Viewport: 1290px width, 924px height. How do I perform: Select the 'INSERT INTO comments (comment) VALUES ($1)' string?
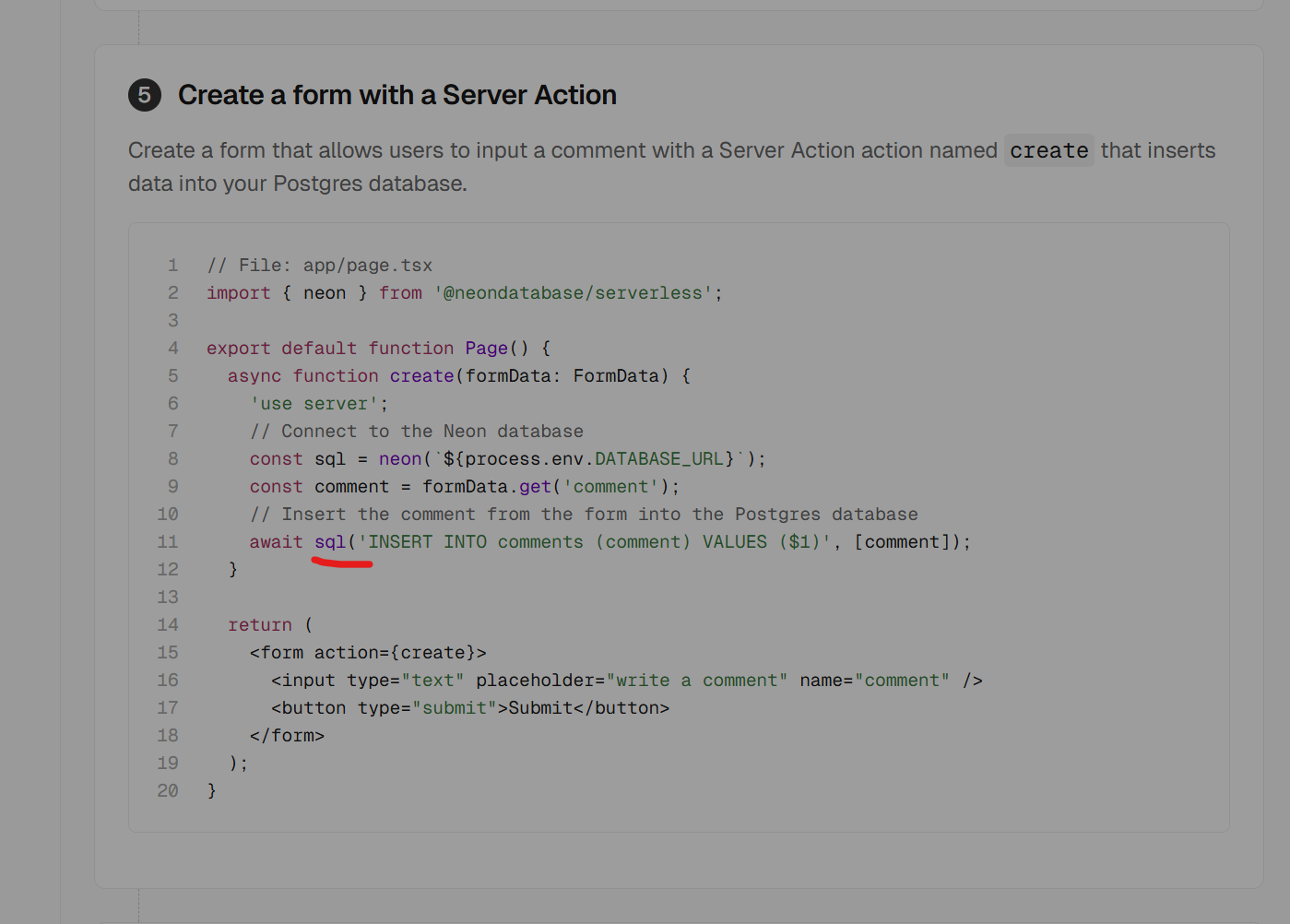click(x=595, y=542)
